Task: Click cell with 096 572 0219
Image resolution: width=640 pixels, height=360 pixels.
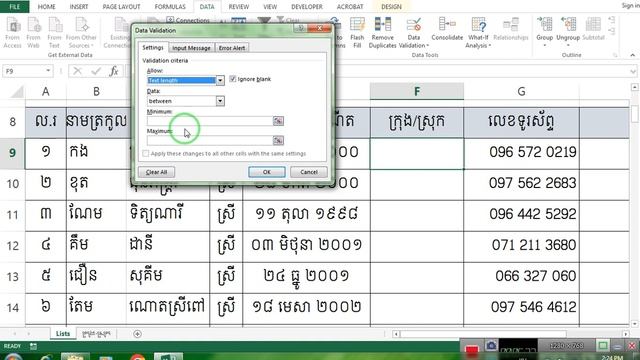Action: coord(521,153)
